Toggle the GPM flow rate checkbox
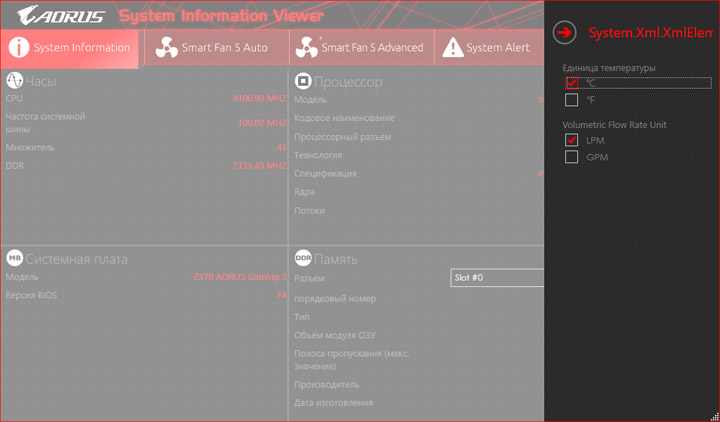Viewport: 720px width, 422px height. click(x=572, y=157)
